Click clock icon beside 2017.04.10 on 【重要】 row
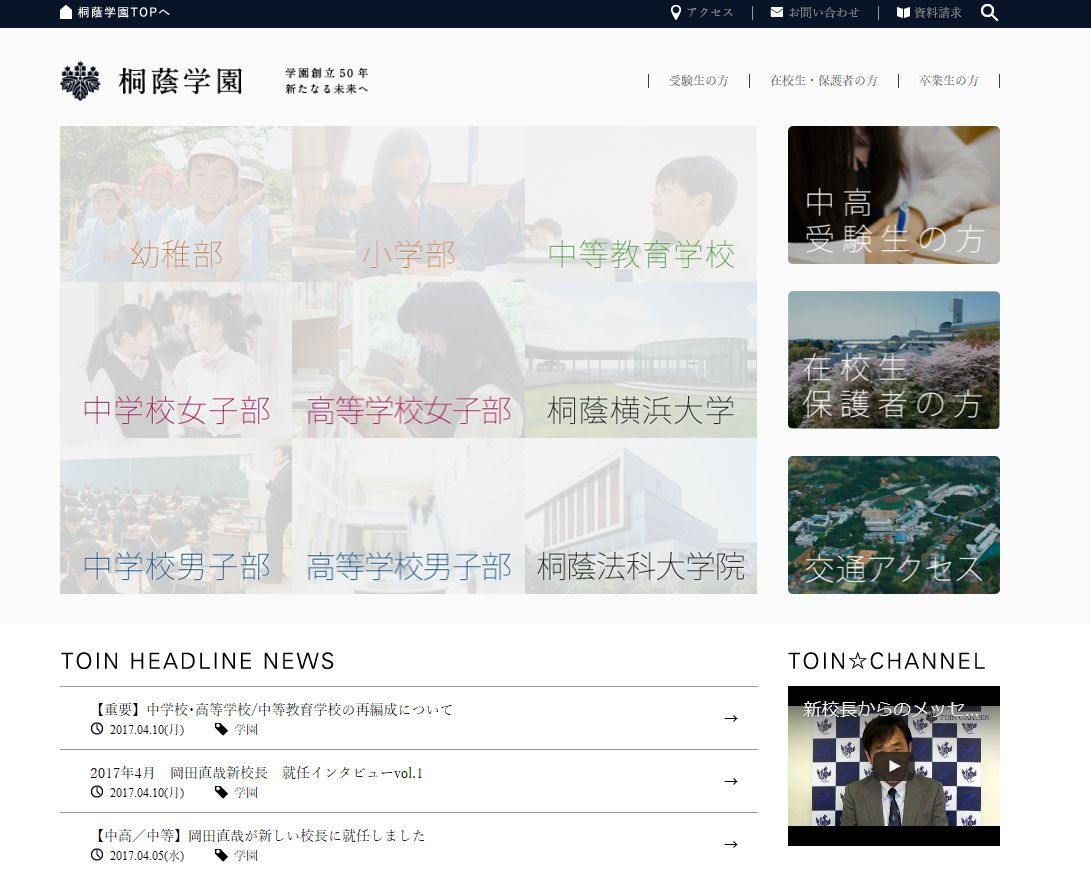Image resolution: width=1091 pixels, height=873 pixels. tap(97, 729)
